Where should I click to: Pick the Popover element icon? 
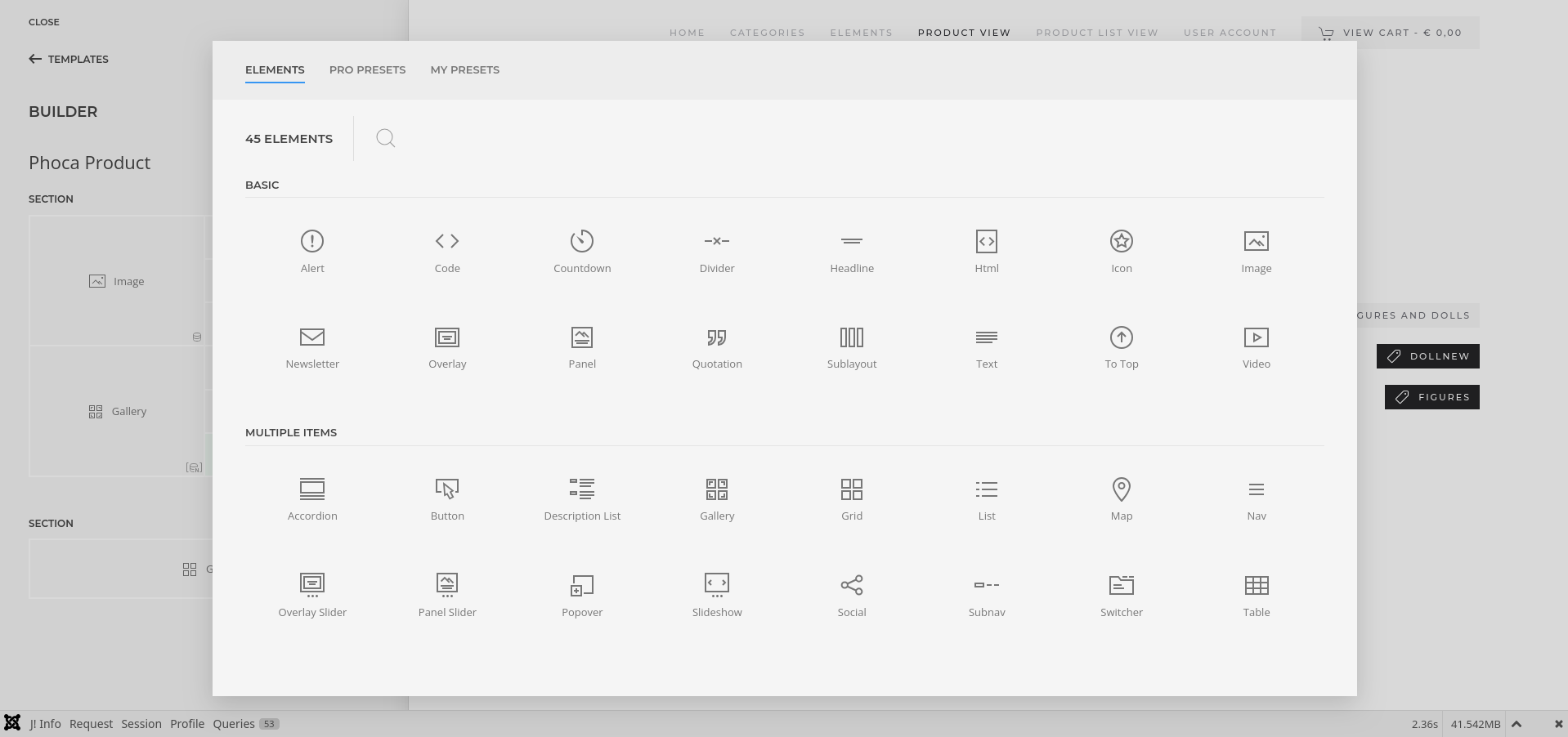point(581,585)
